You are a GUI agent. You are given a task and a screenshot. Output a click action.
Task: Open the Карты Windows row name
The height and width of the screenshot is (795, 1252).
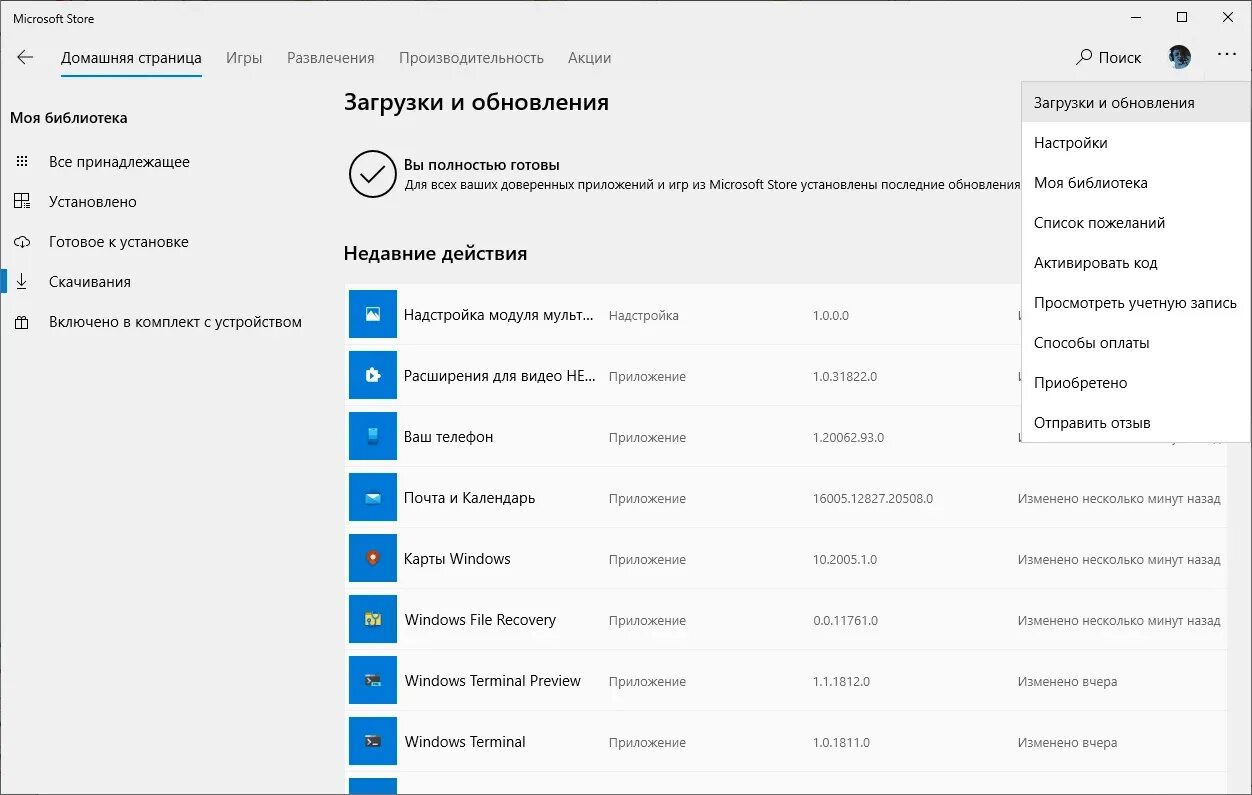457,559
